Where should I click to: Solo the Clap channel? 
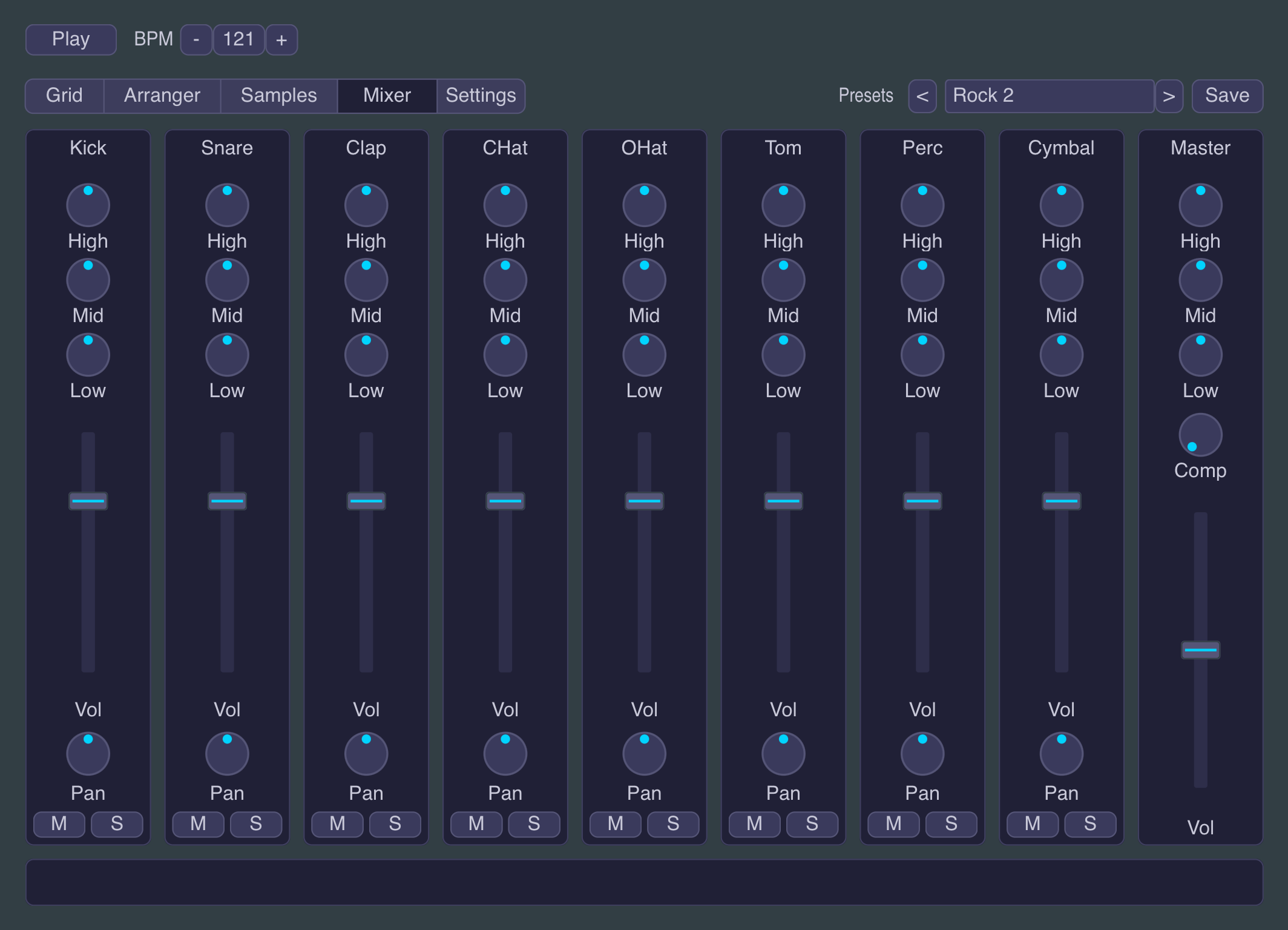pos(395,824)
